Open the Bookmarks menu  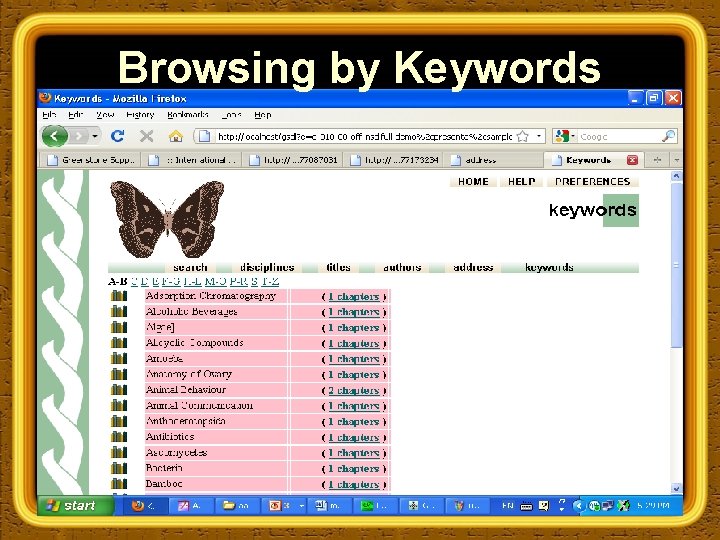pos(188,115)
